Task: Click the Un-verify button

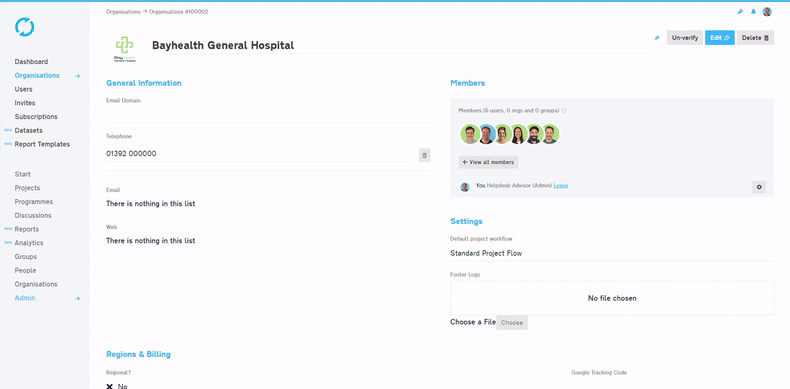Action: 685,38
